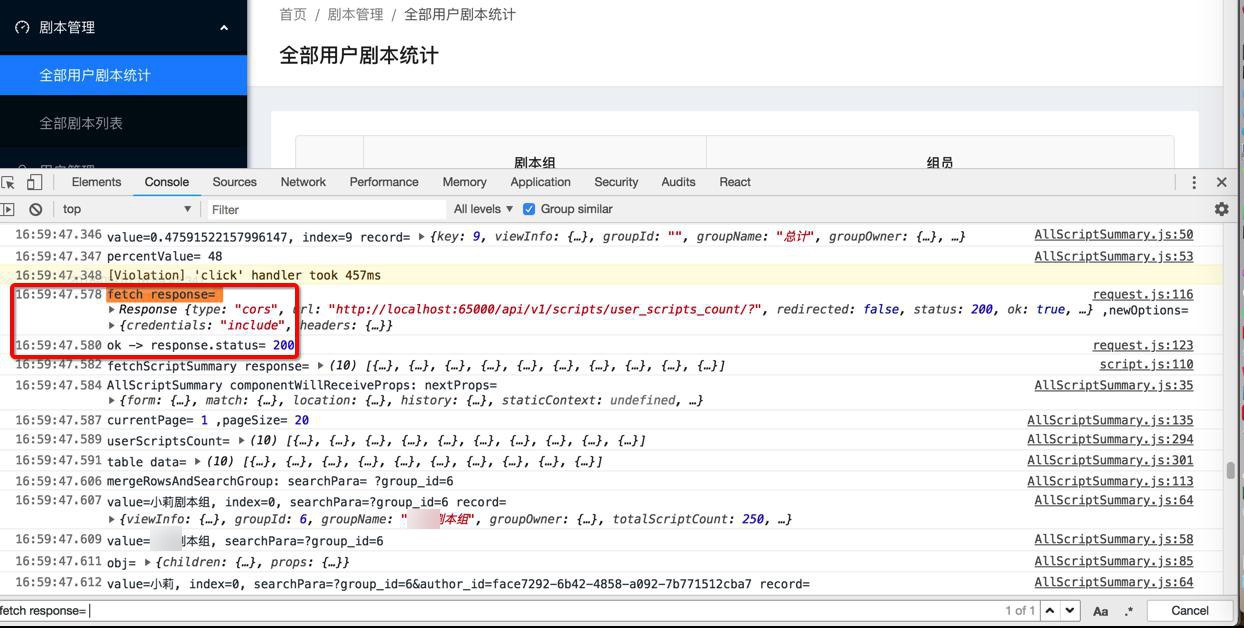Open the Performance tab
The width and height of the screenshot is (1244, 628).
click(x=384, y=182)
